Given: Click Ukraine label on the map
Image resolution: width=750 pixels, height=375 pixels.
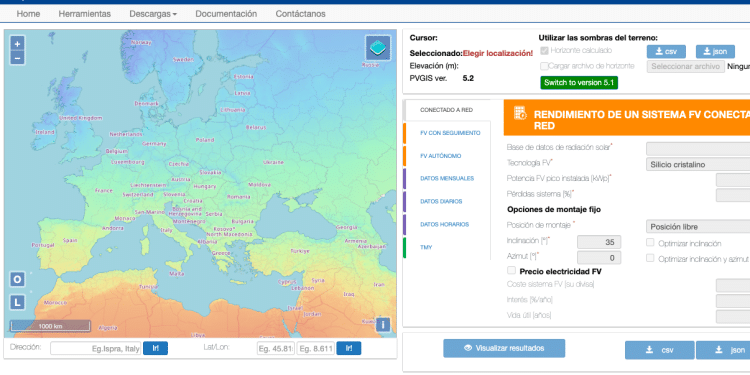Looking at the screenshot, I should point(273,162).
